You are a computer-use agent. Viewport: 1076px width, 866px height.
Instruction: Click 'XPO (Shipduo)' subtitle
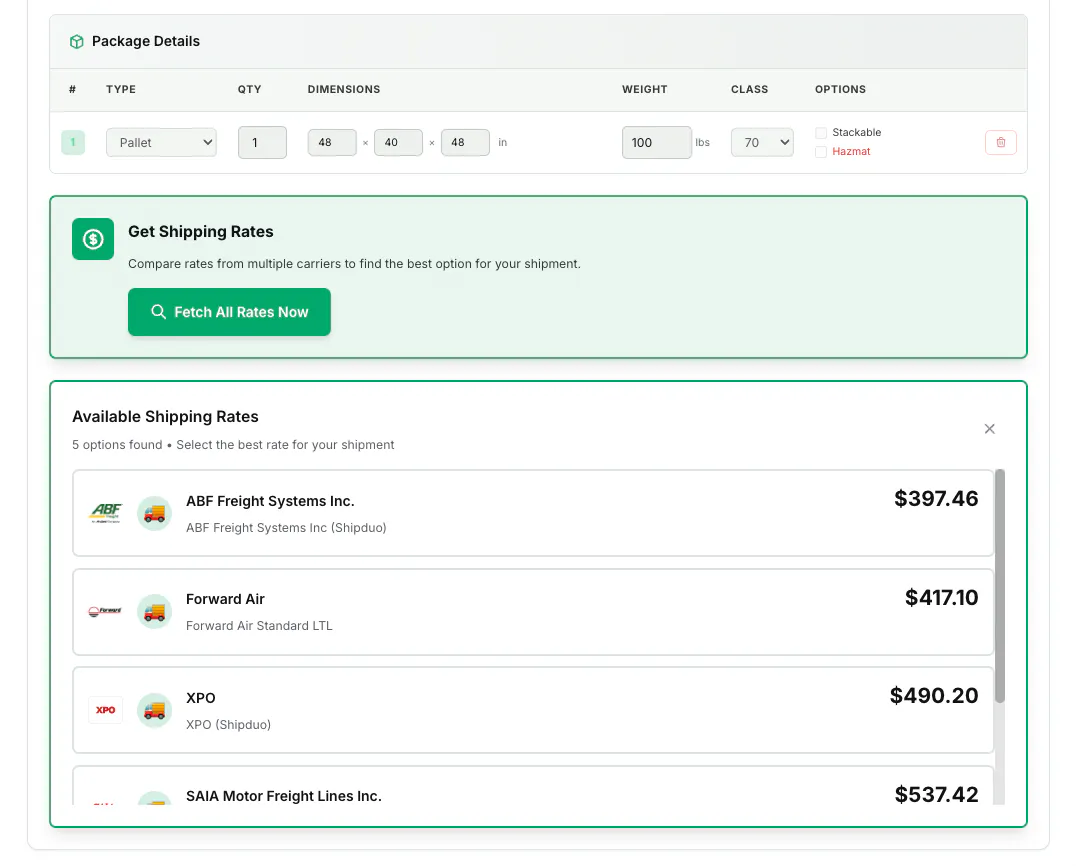(x=229, y=725)
